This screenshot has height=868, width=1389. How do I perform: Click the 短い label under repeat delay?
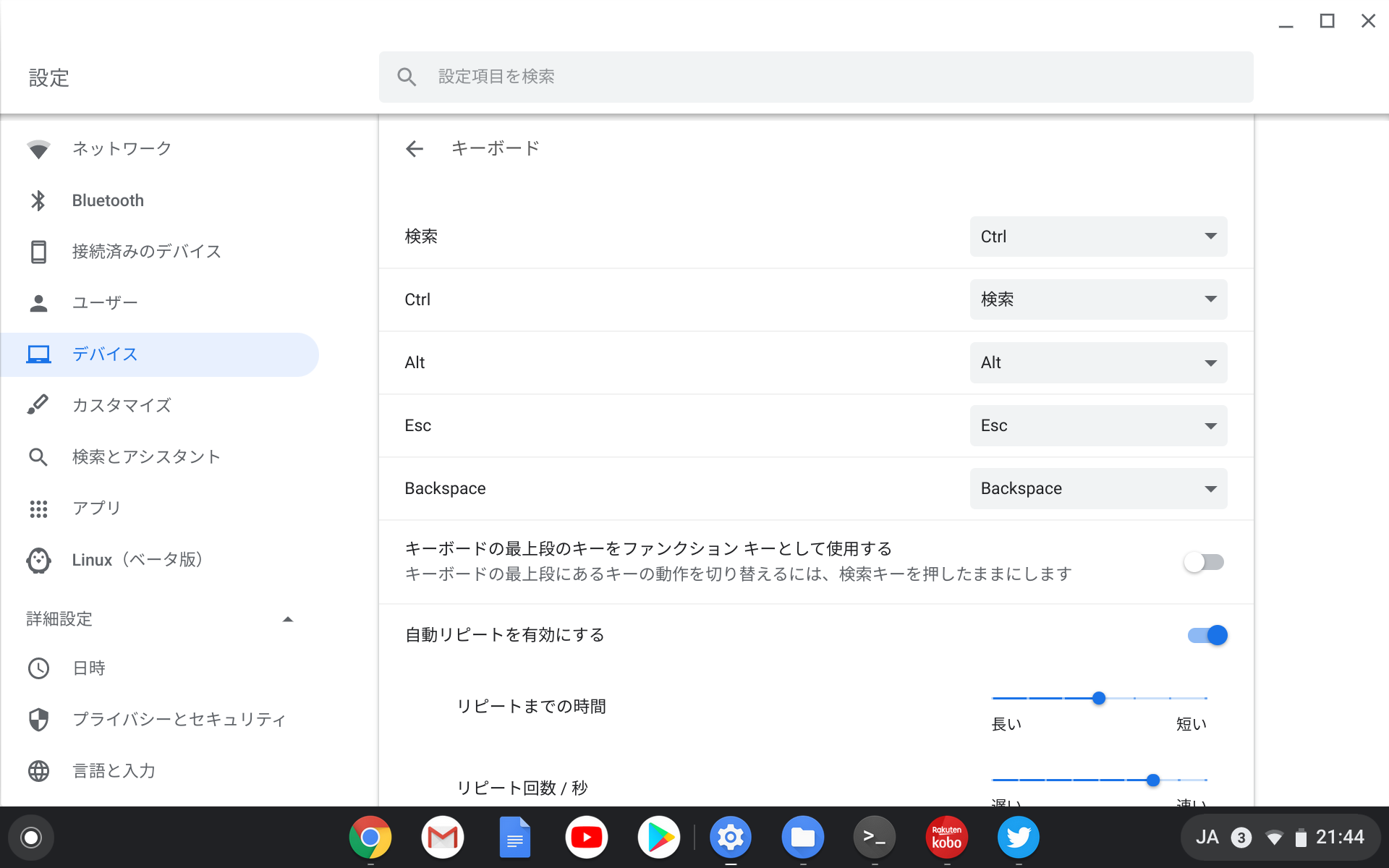(x=1192, y=724)
